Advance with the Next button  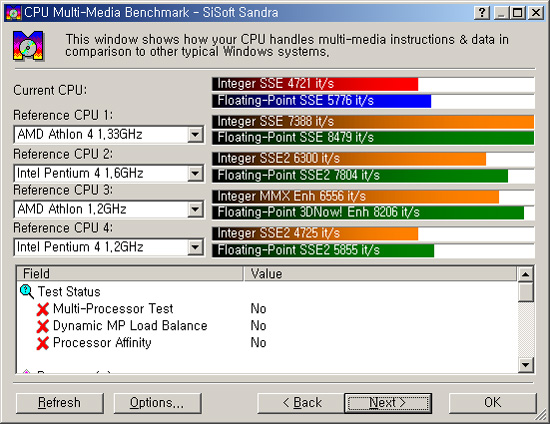coord(388,403)
